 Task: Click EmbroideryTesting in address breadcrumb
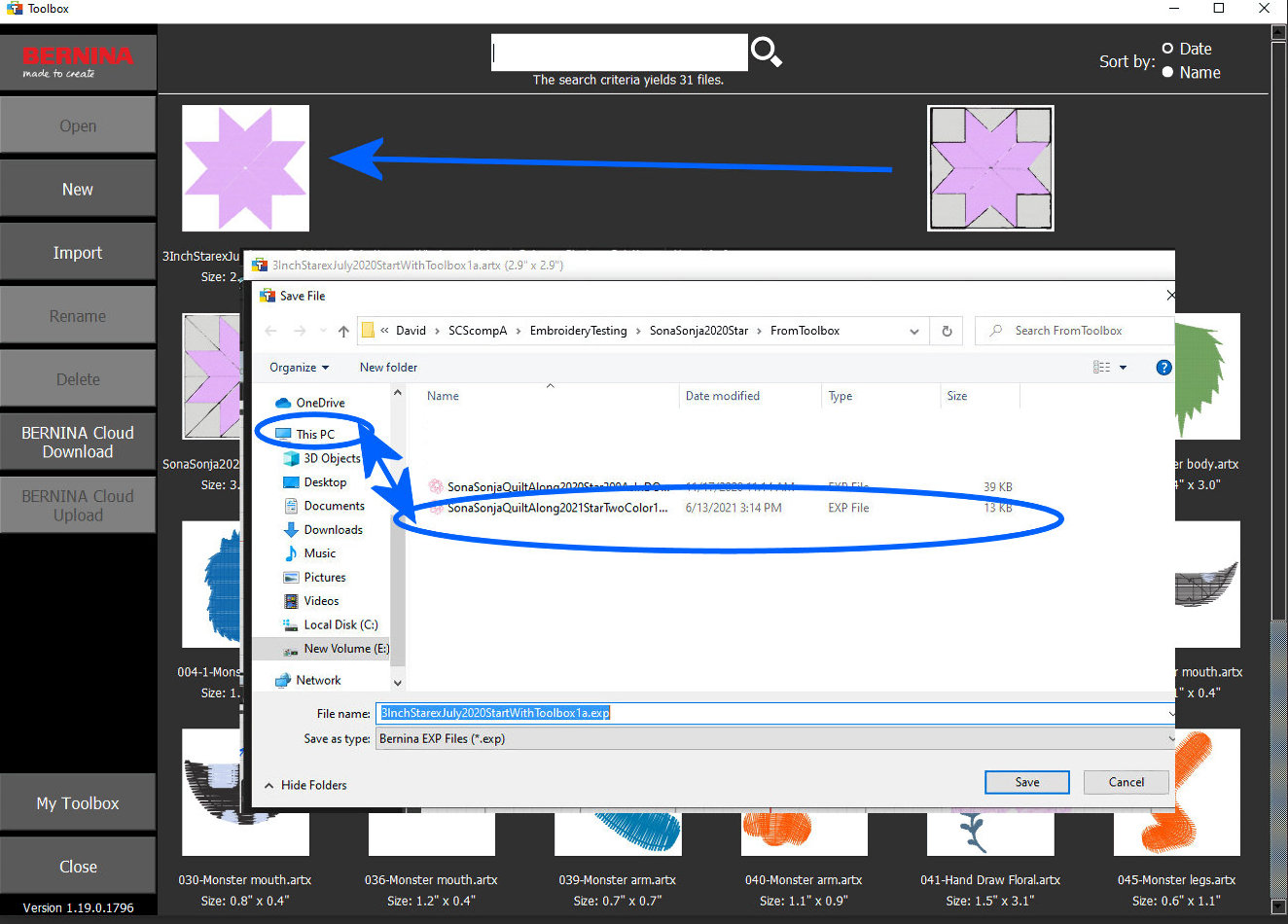(x=578, y=331)
